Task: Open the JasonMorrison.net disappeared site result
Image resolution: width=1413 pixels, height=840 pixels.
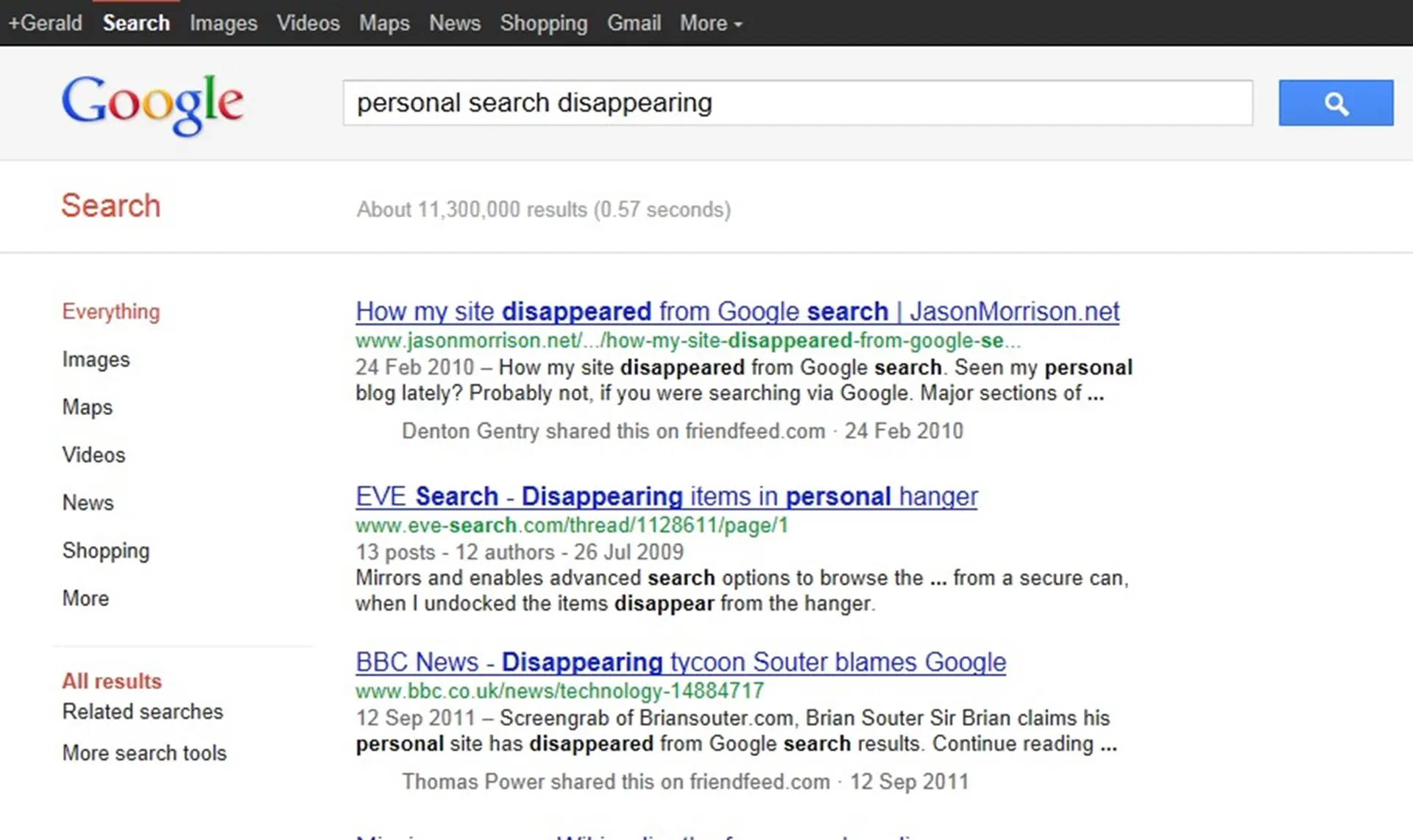Action: (737, 310)
